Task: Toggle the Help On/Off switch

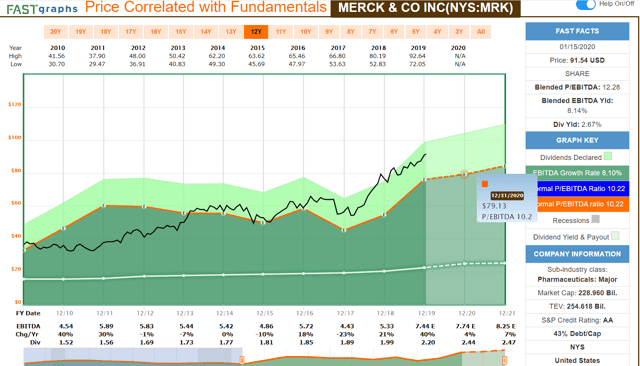Action: click(586, 4)
